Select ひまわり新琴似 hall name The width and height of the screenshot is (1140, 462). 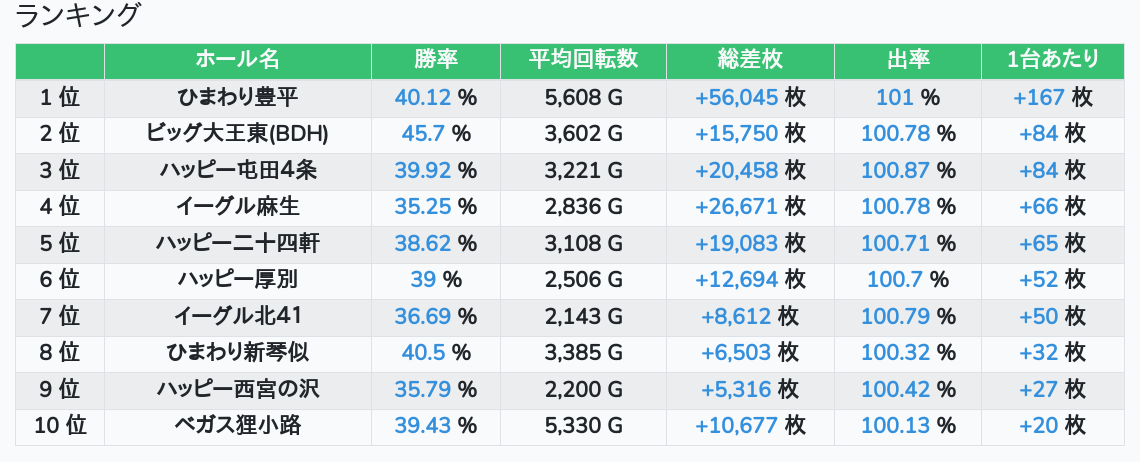(237, 353)
